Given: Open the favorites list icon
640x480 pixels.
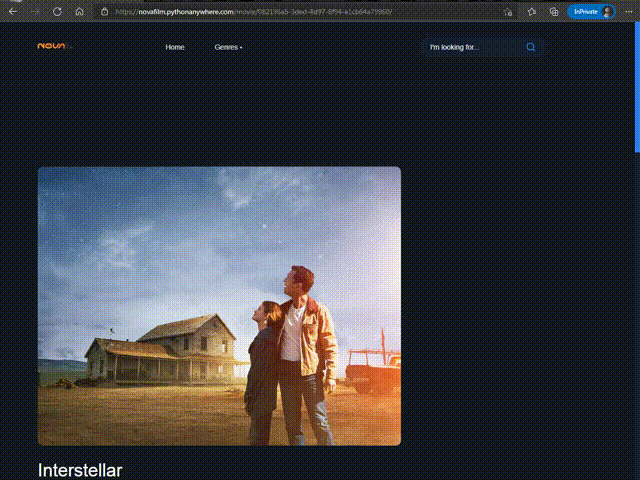Looking at the screenshot, I should 531,12.
